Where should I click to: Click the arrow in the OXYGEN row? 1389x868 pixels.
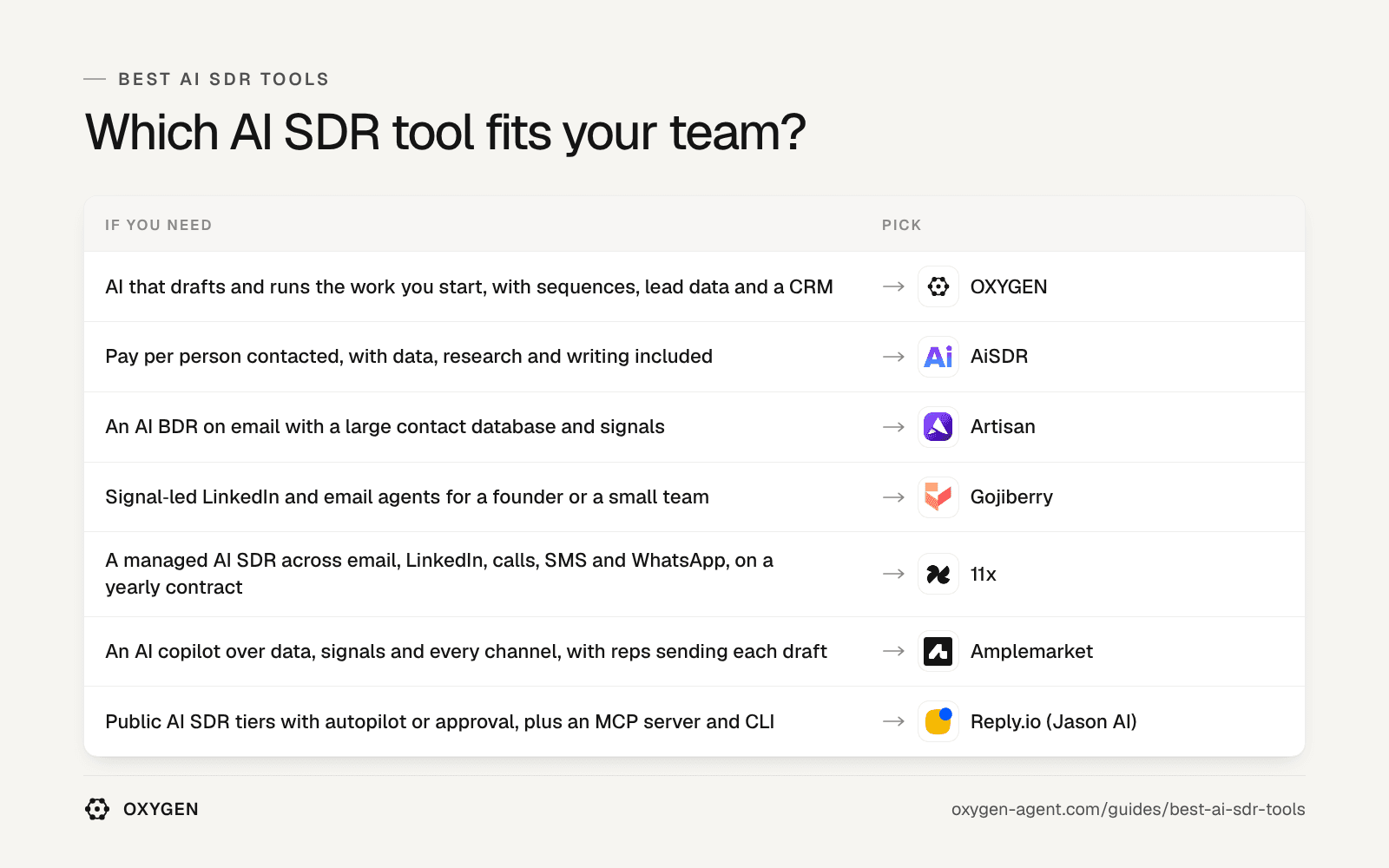coord(894,286)
